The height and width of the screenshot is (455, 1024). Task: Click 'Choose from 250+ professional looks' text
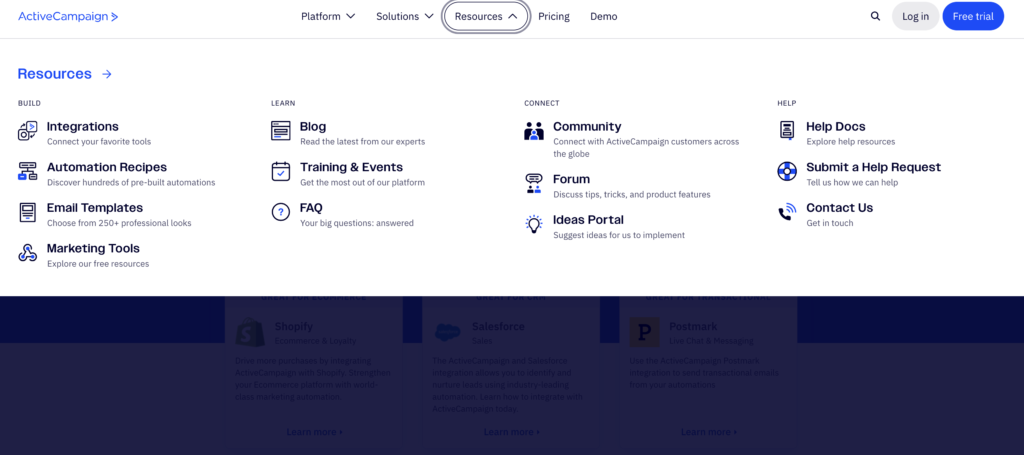click(119, 223)
